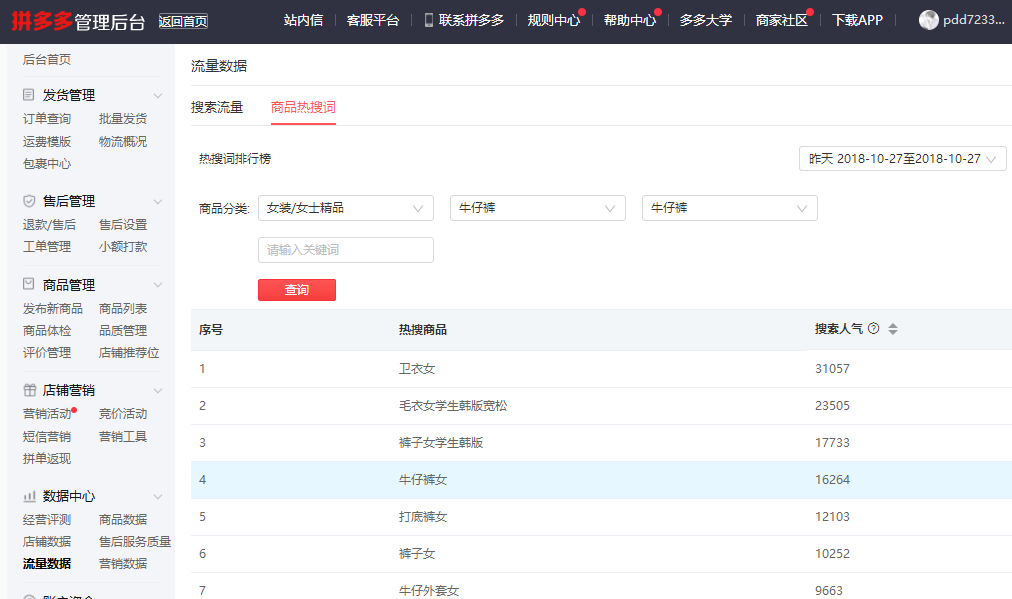
Task: Open 营销活动 in the sidebar
Action: coord(46,414)
